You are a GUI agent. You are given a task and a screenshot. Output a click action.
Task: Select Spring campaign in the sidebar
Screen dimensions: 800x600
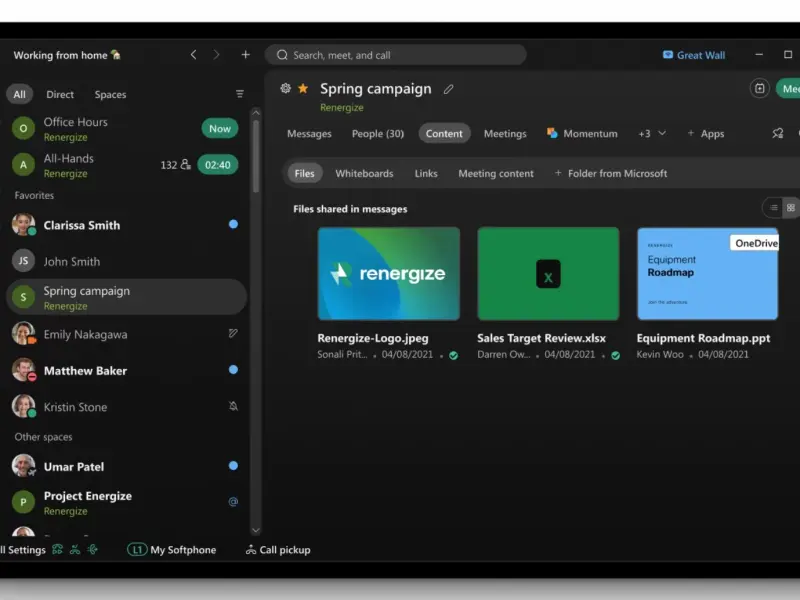[x=126, y=297]
